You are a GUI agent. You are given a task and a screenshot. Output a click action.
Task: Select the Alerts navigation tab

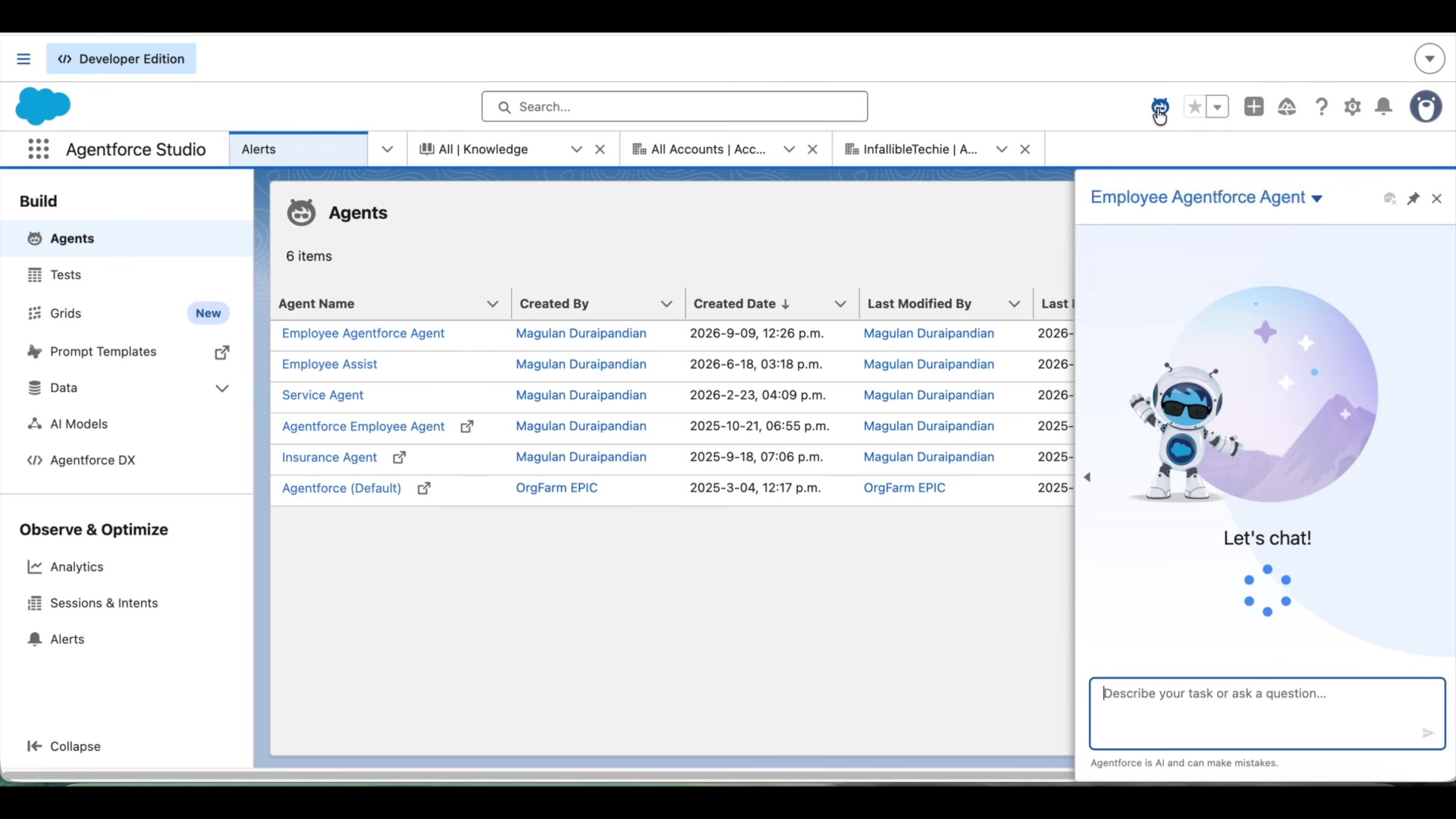coord(299,149)
